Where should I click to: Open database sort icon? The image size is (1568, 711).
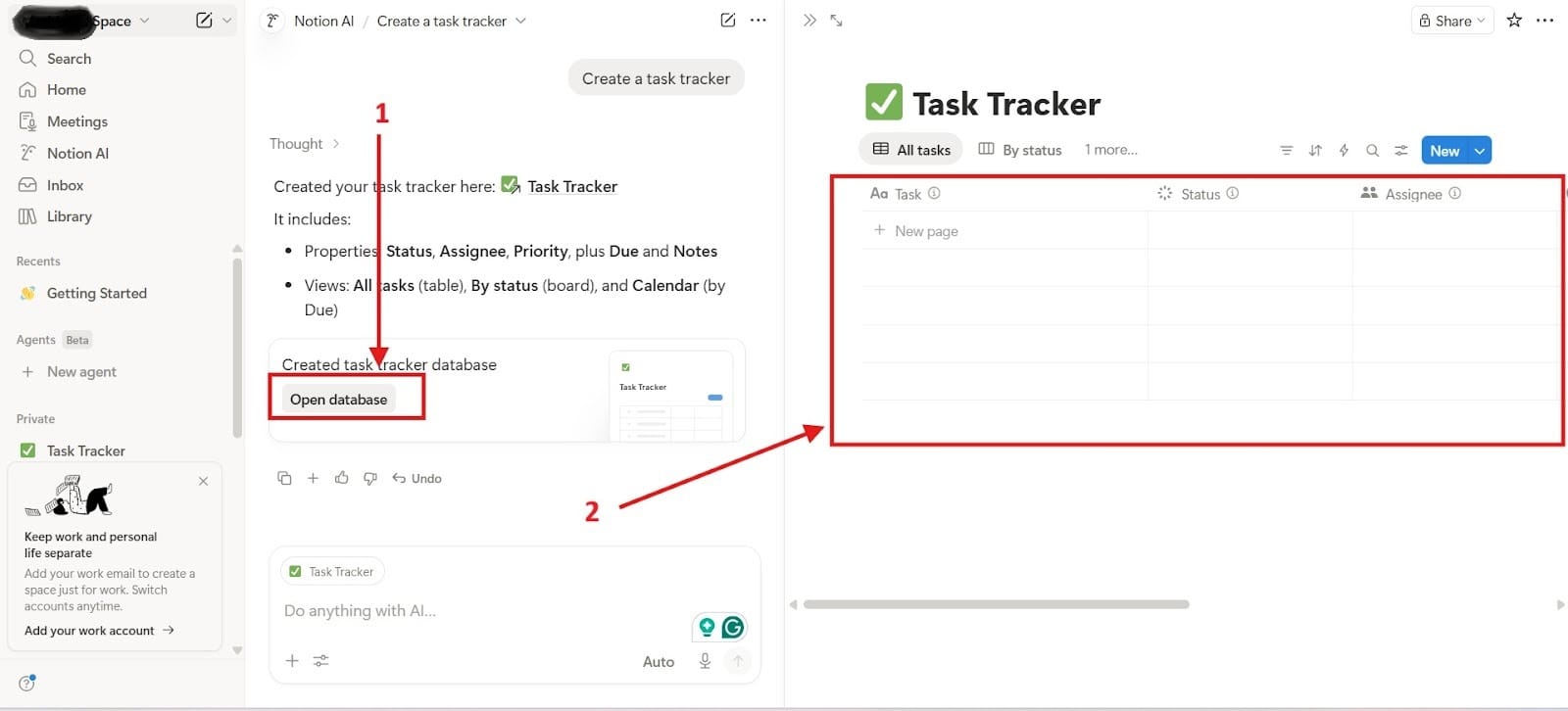[1315, 151]
